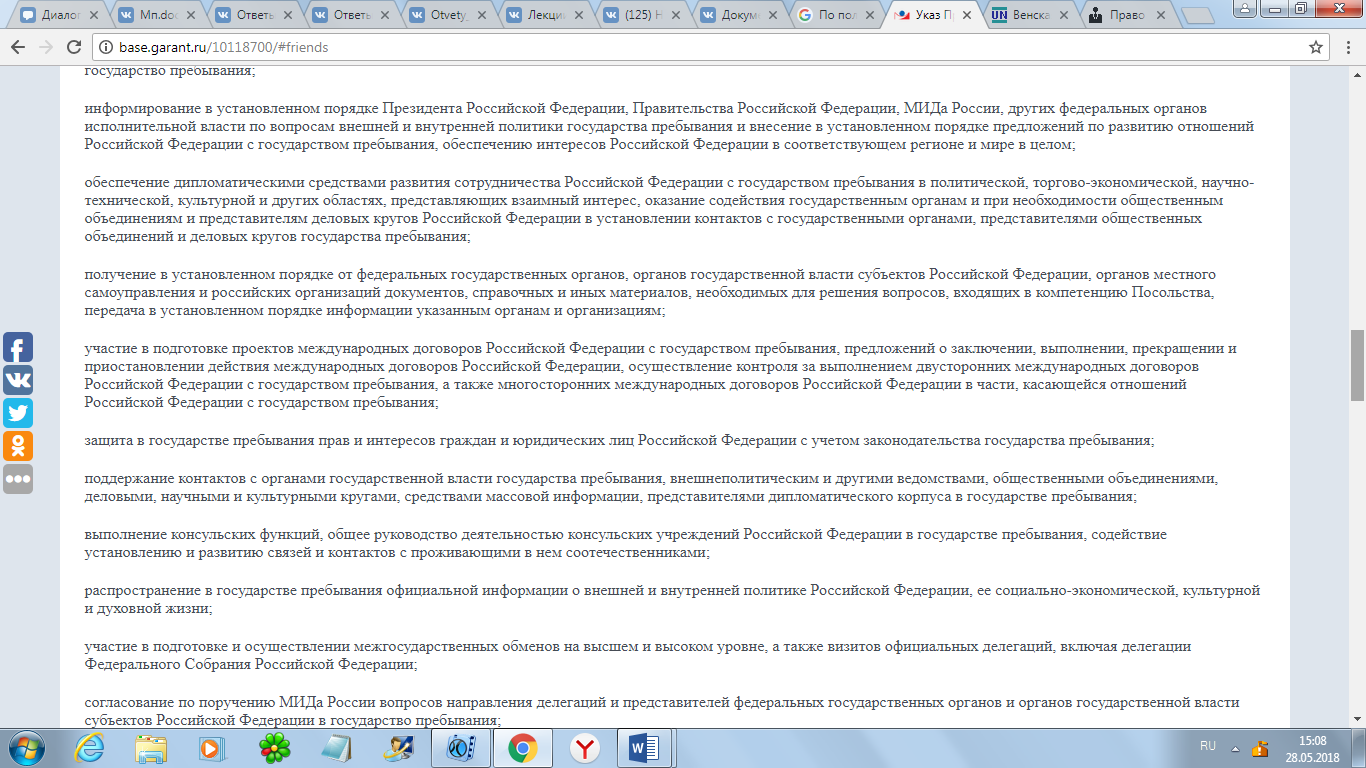1366x768 pixels.
Task: Open the Chrome three-dot menu
Action: click(1347, 47)
